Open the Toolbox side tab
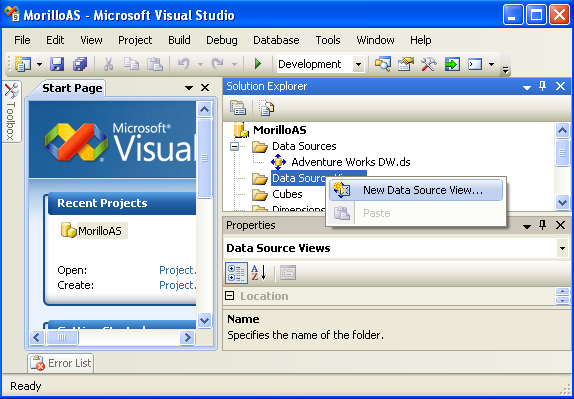This screenshot has width=574, height=399. point(11,112)
